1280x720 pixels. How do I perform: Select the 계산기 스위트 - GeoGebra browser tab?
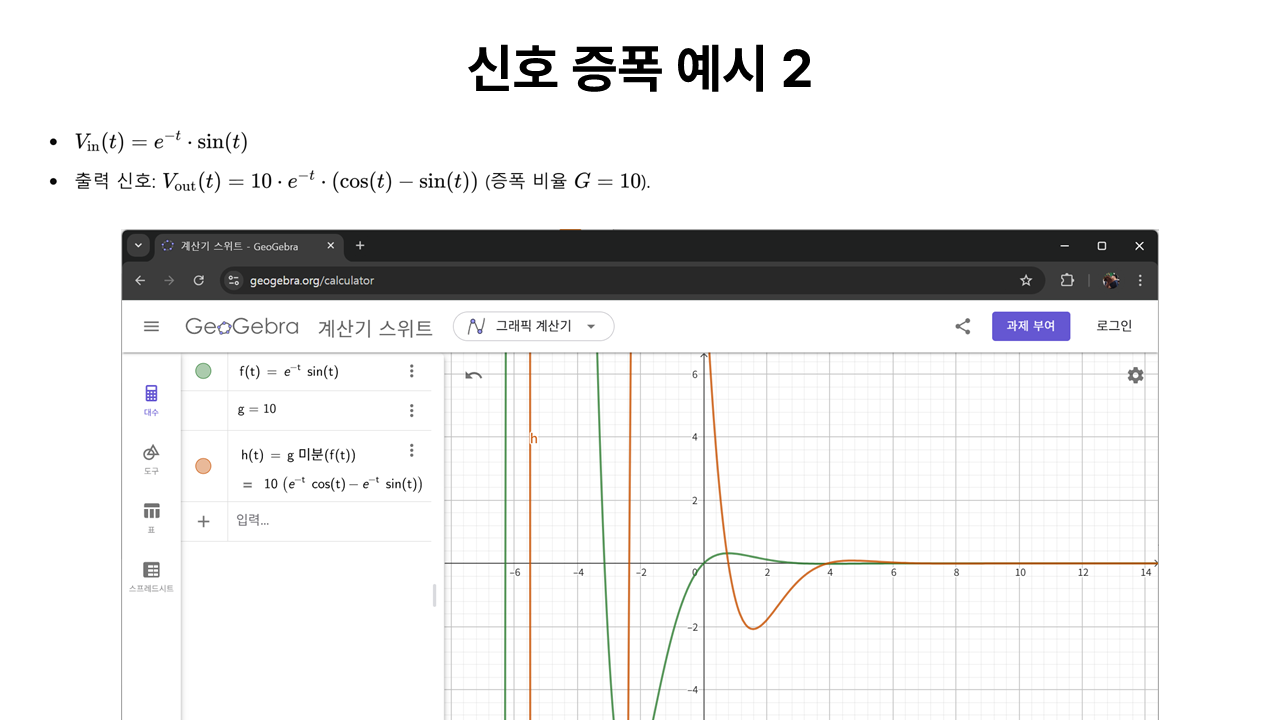click(x=248, y=246)
